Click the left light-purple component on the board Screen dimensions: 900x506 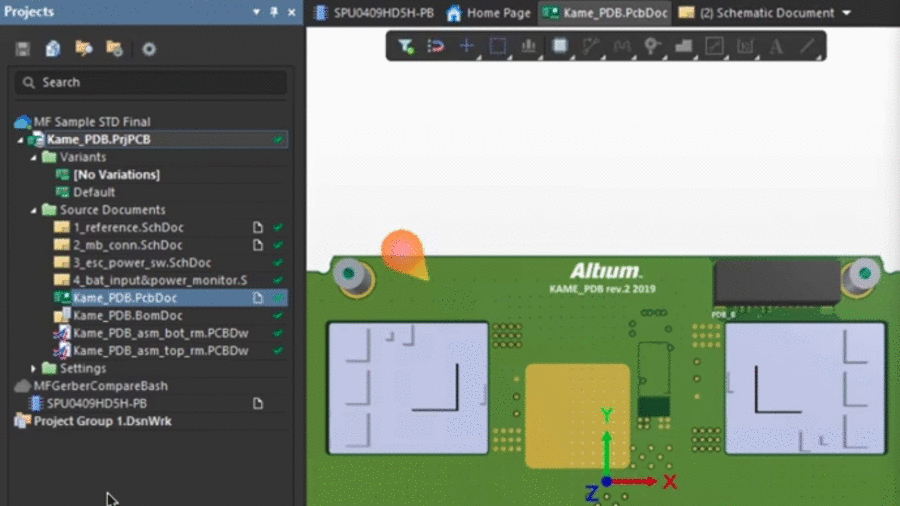coord(408,388)
